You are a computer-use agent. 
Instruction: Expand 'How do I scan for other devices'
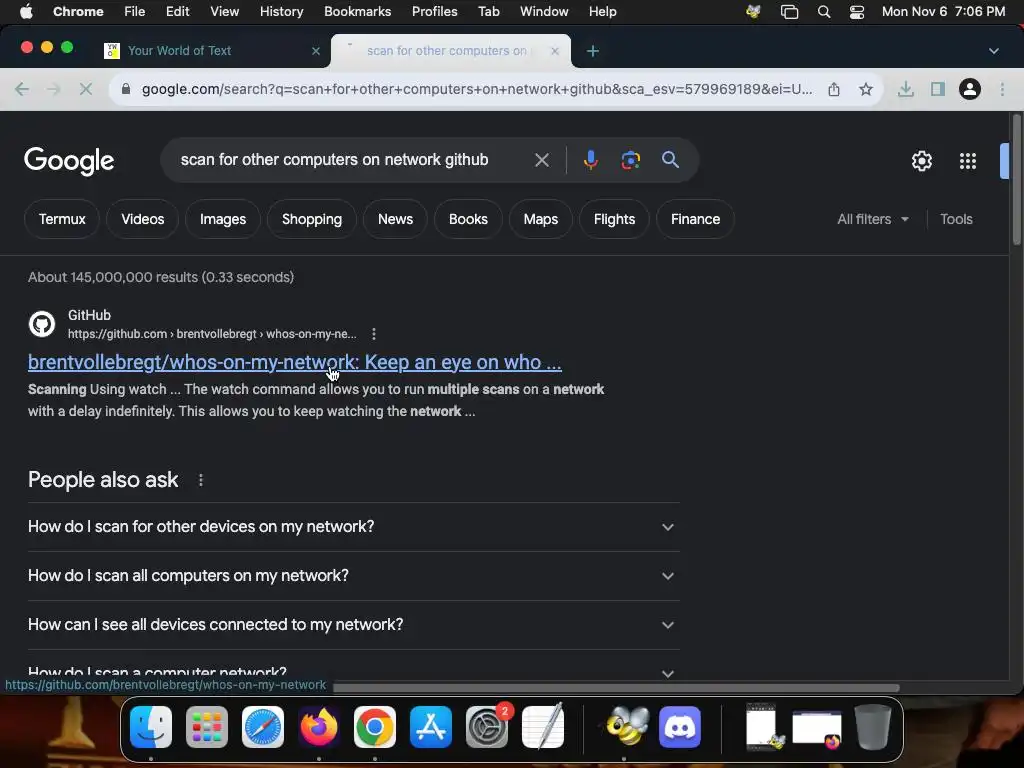point(353,526)
